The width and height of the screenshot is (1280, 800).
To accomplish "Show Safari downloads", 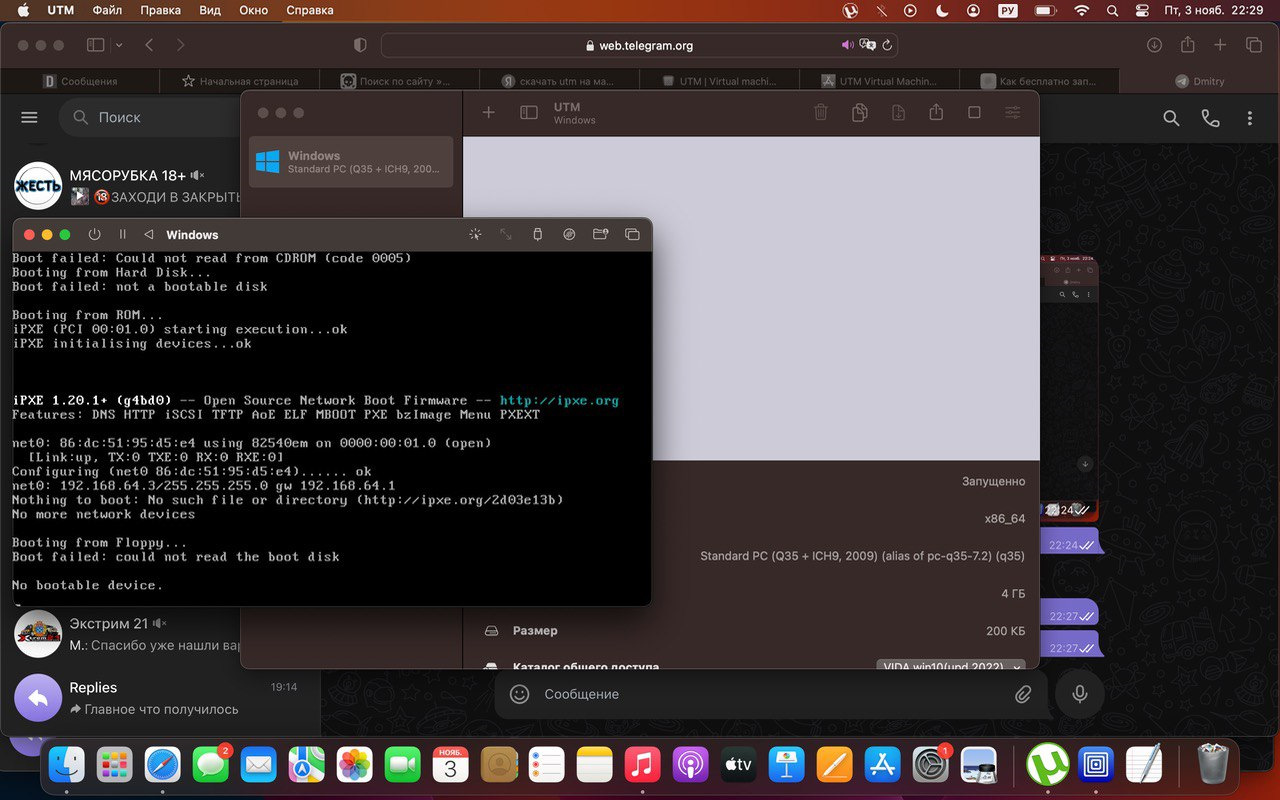I will click(x=1154, y=45).
